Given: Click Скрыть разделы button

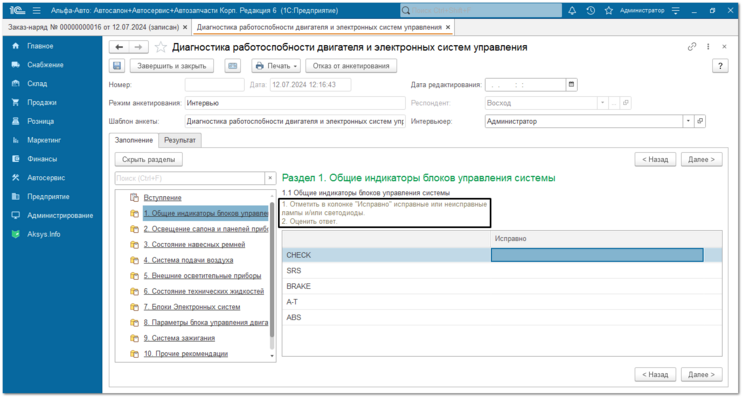Looking at the screenshot, I should (x=149, y=160).
